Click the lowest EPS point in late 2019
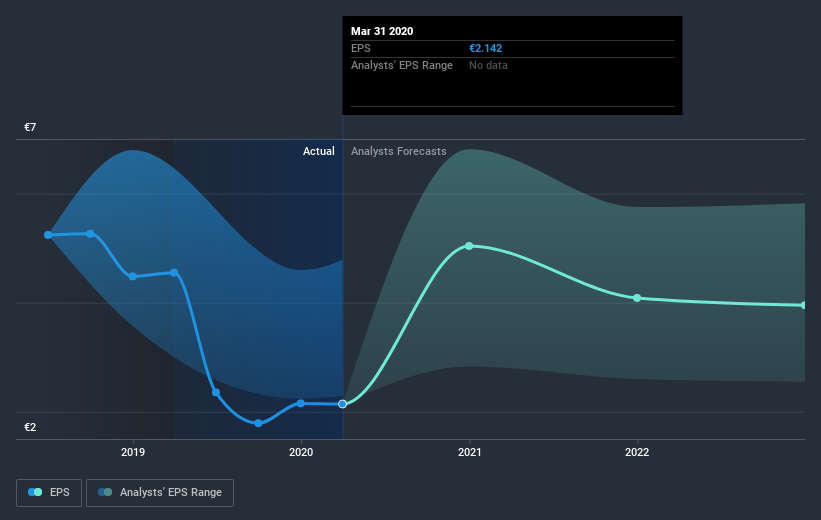 [x=258, y=423]
